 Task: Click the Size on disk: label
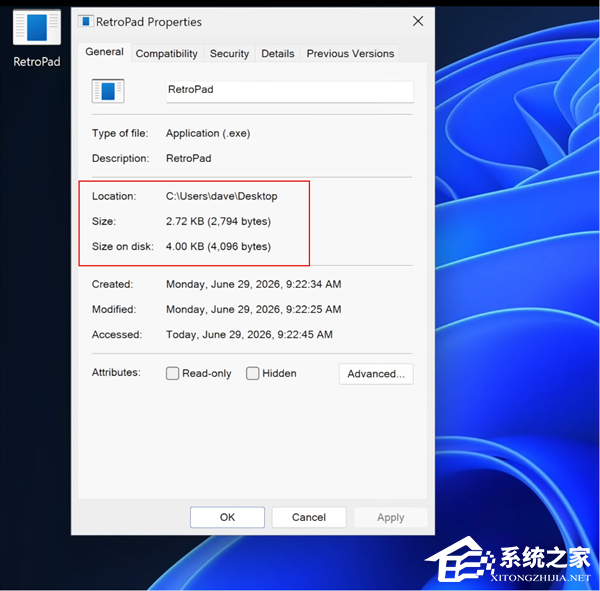coord(122,247)
